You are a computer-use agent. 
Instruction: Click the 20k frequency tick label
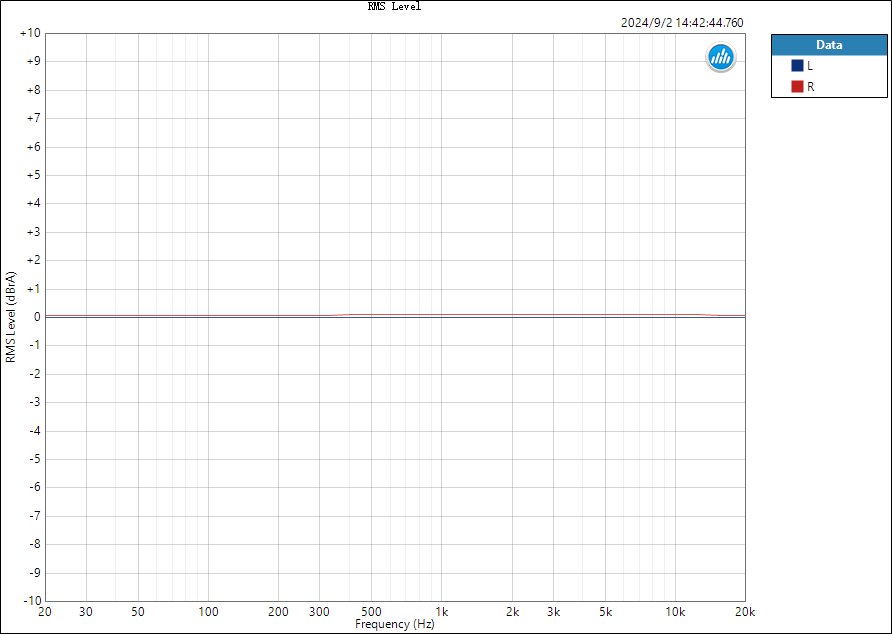[x=745, y=612]
